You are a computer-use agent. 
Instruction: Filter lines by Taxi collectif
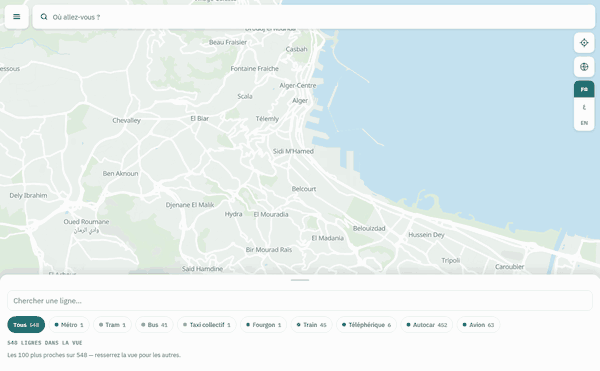[x=207, y=325]
